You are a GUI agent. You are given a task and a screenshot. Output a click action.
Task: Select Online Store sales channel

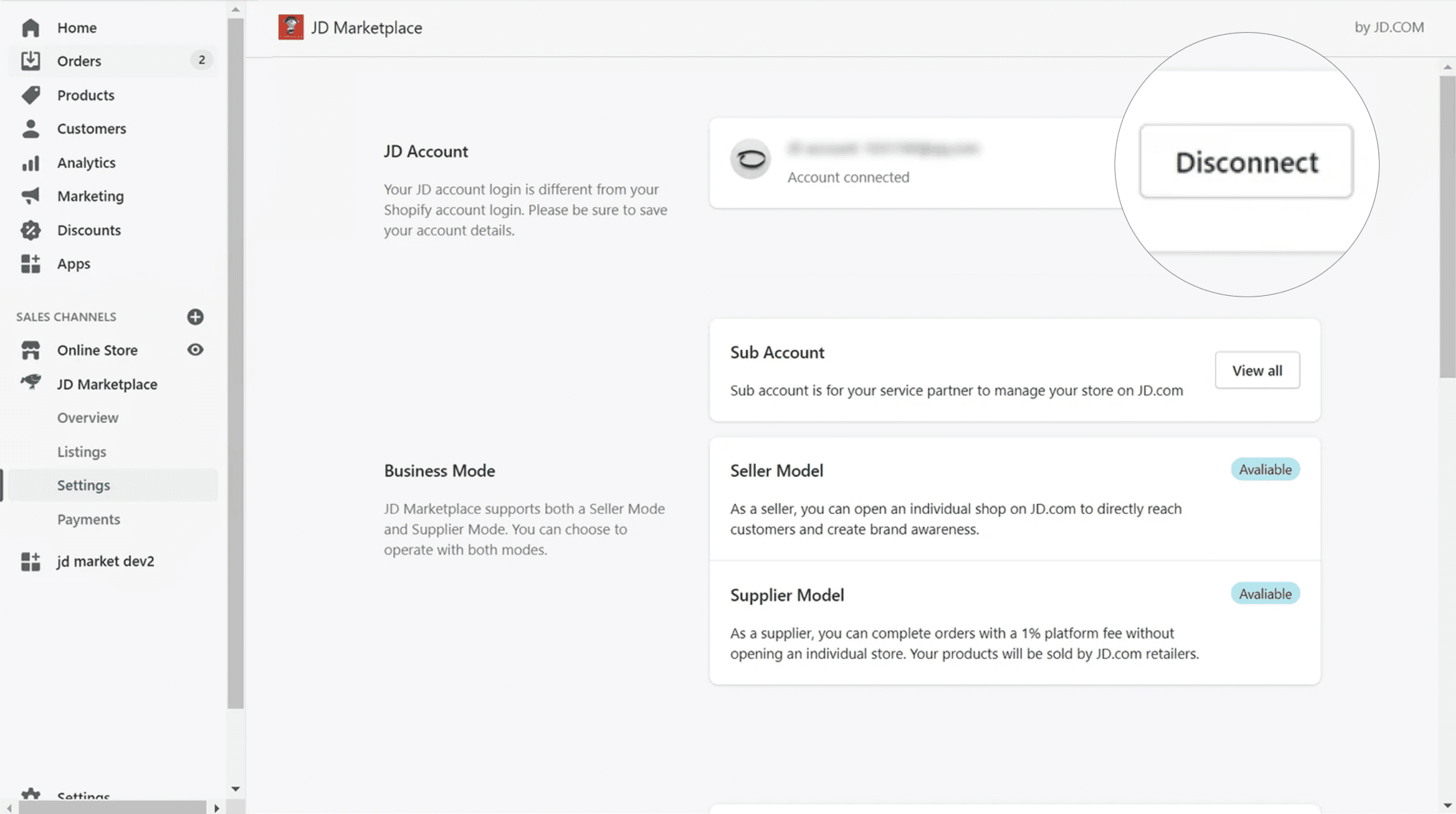[x=97, y=350]
